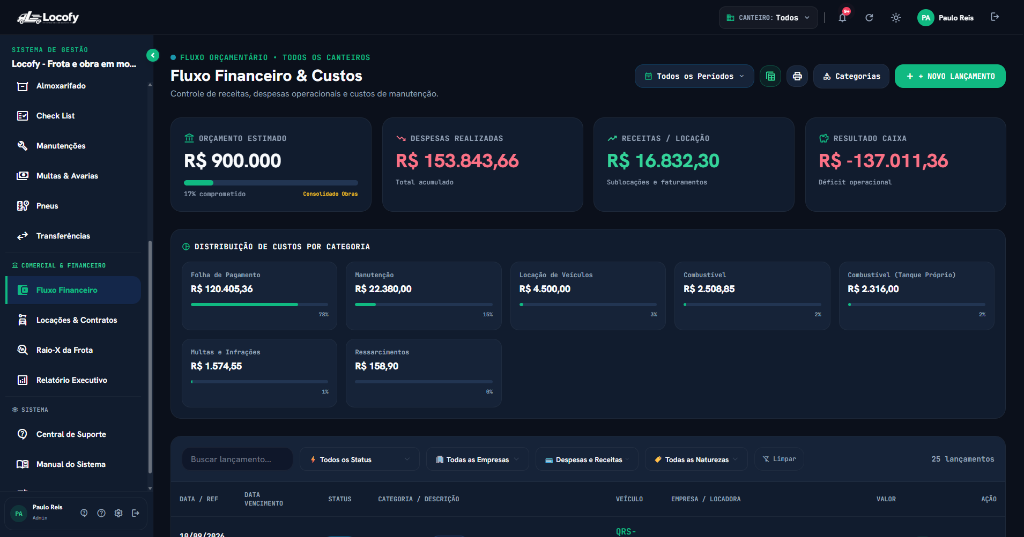Log out via the sidebar user card icon

(135, 513)
